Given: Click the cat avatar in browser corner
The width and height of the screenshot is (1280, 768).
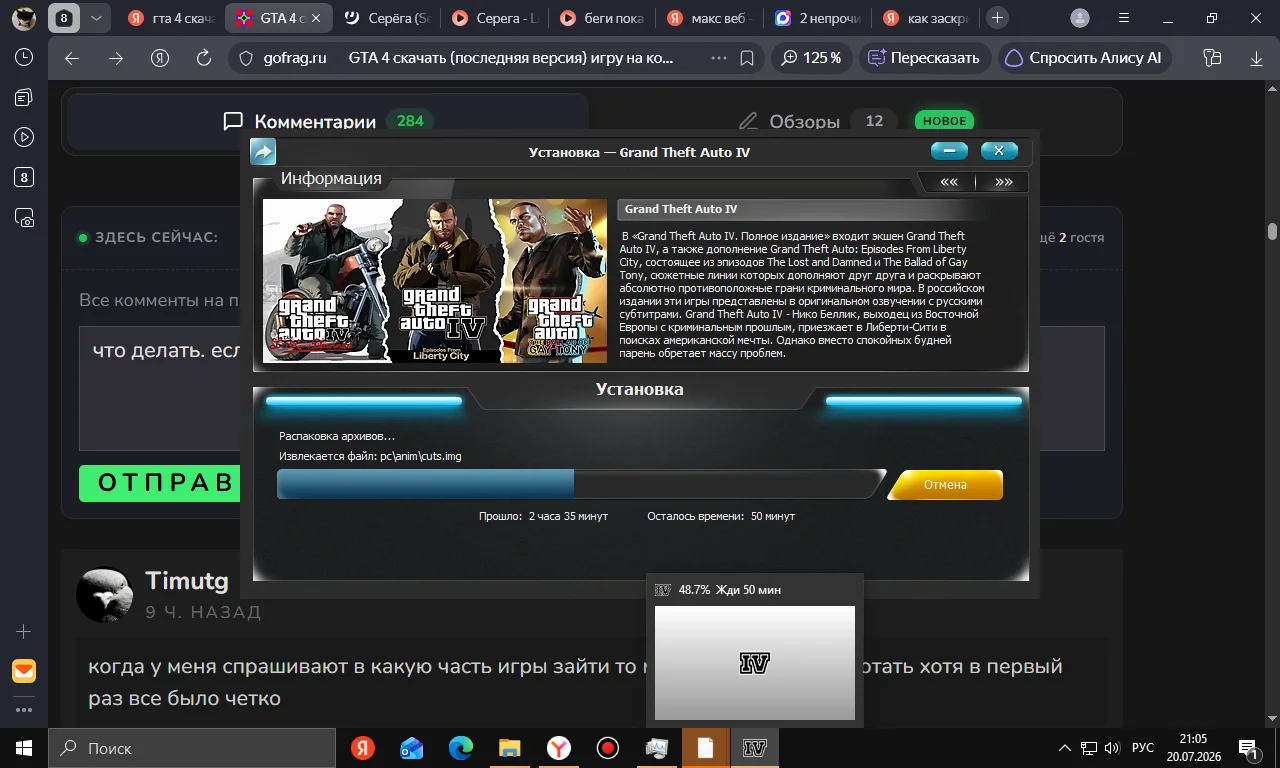Looking at the screenshot, I should click(x=24, y=18).
